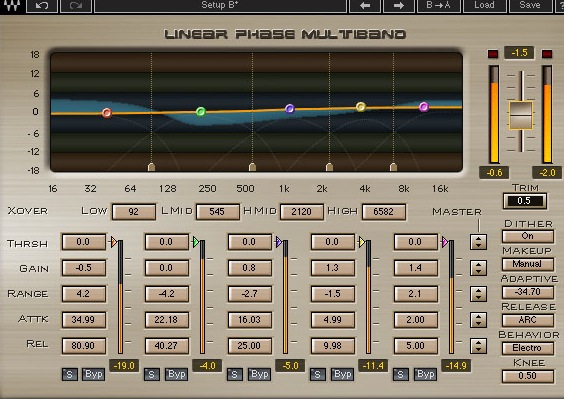Click the 545 Hz crossover marker

pos(253,167)
